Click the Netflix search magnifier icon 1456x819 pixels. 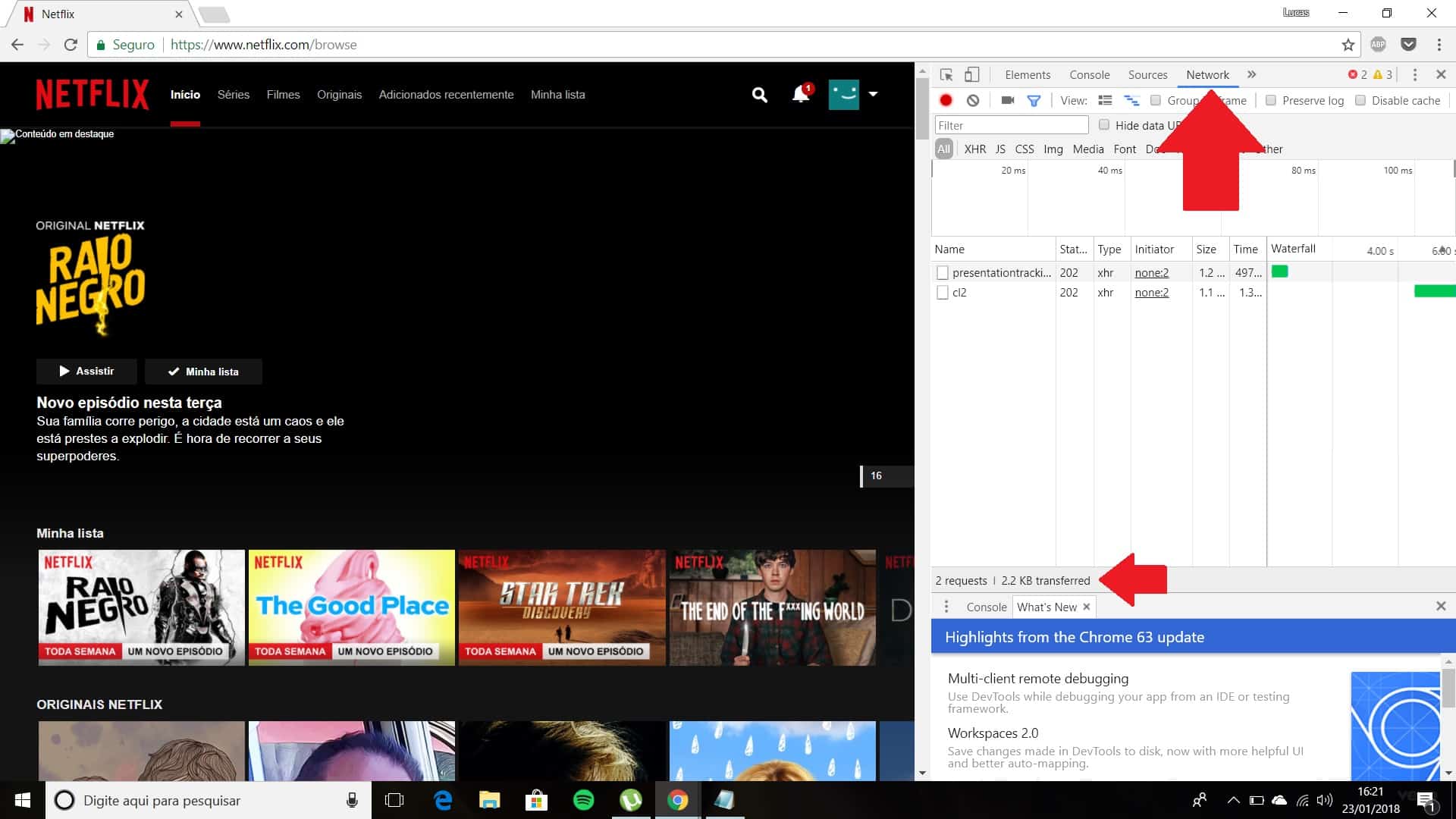tap(759, 95)
